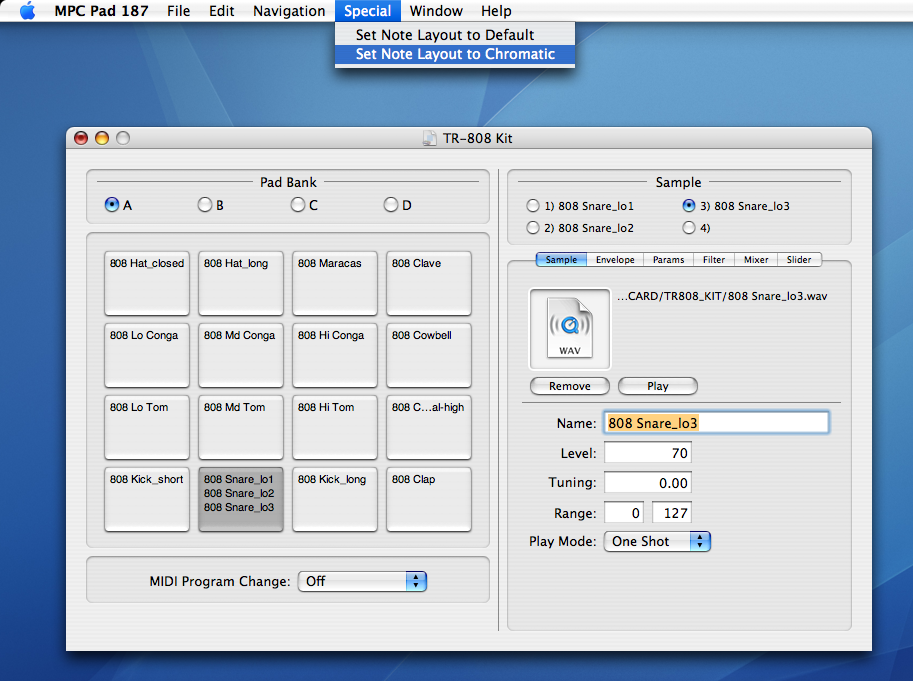
Task: Select the 808 Cowbell pad
Action: [429, 355]
